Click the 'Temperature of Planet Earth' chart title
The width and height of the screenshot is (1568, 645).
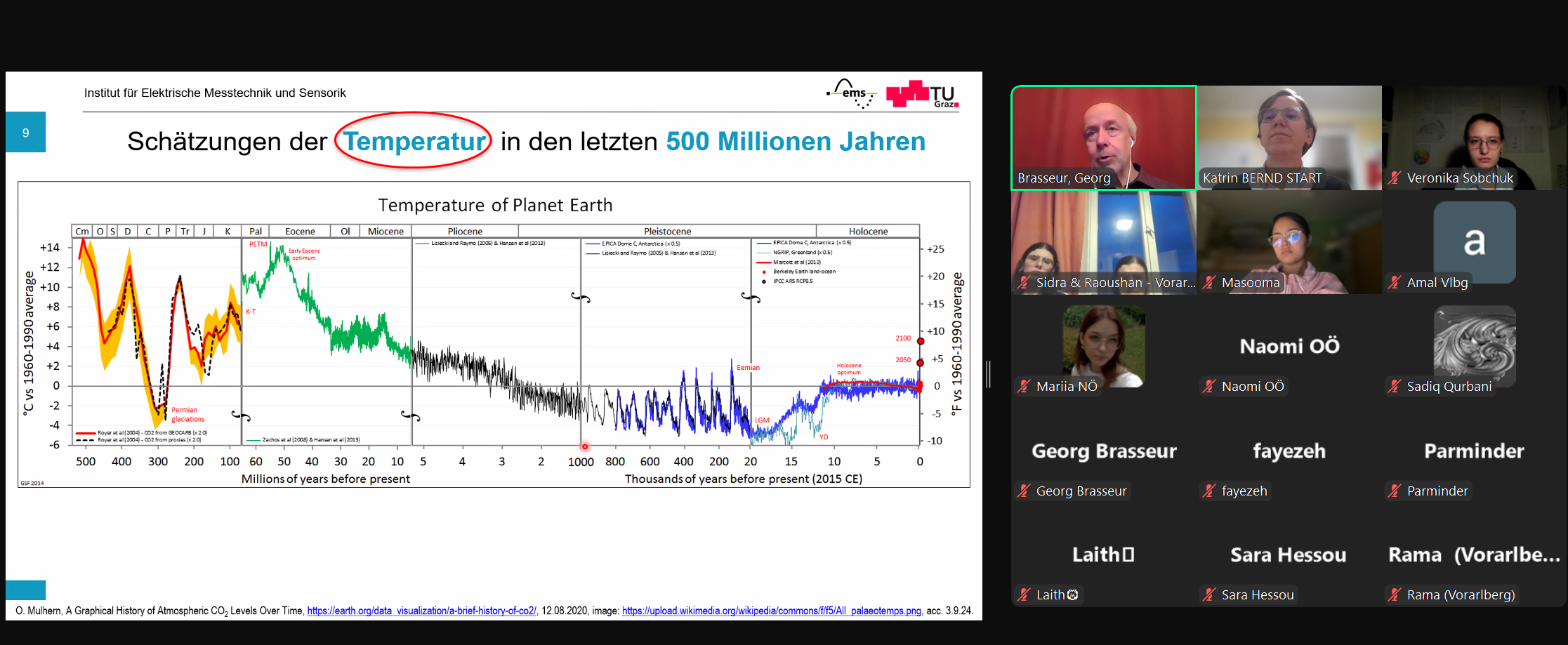pyautogui.click(x=495, y=205)
